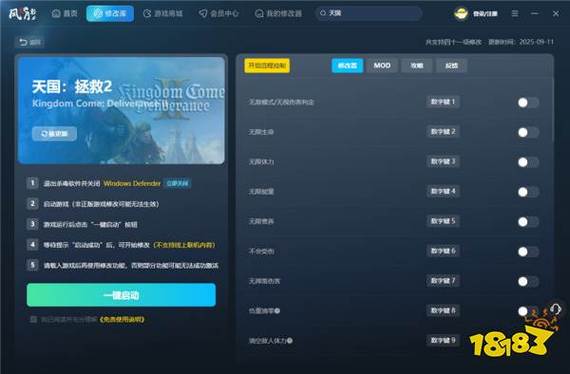Image resolution: width=570 pixels, height=374 pixels.
Task: Click the 数字键 6 hotkey badge
Action: [x=443, y=251]
